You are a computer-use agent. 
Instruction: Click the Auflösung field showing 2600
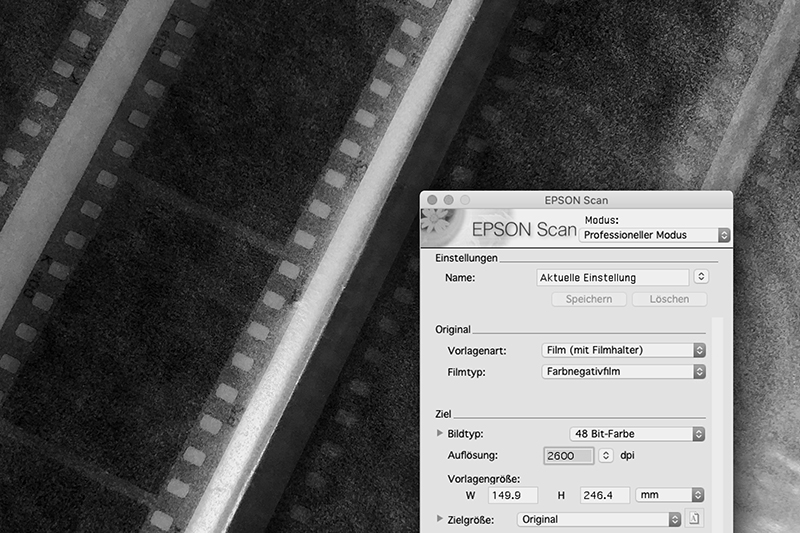point(568,455)
